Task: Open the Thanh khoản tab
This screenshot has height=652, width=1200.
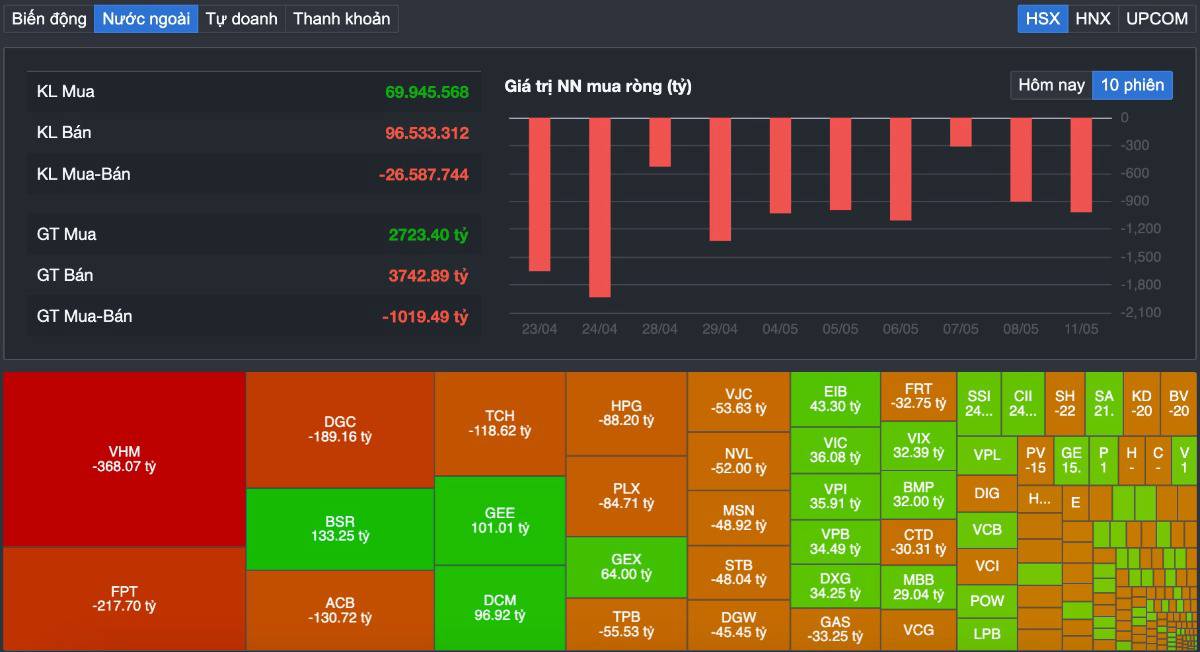Action: point(341,19)
